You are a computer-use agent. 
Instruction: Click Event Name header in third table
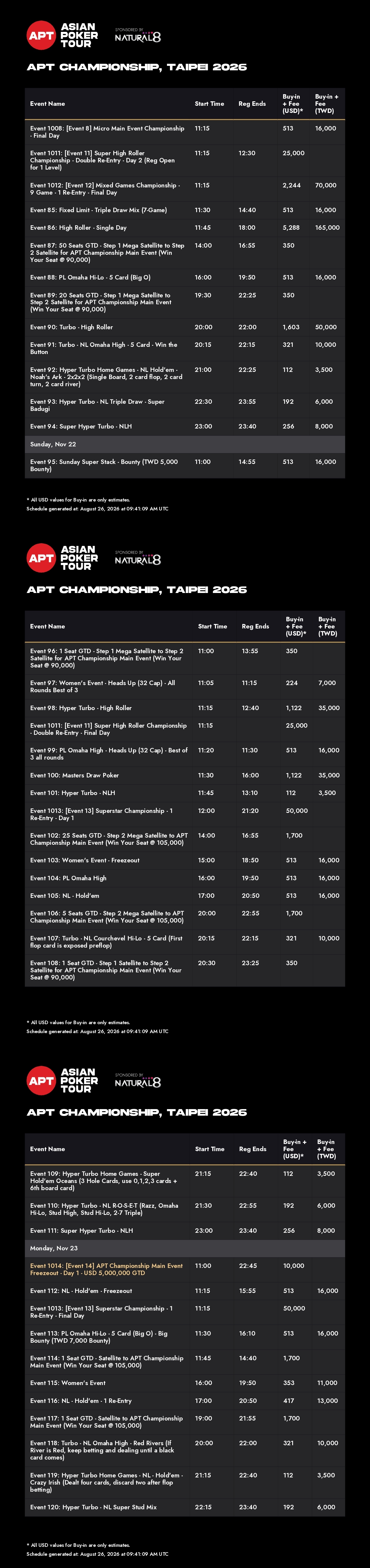[47, 1149]
